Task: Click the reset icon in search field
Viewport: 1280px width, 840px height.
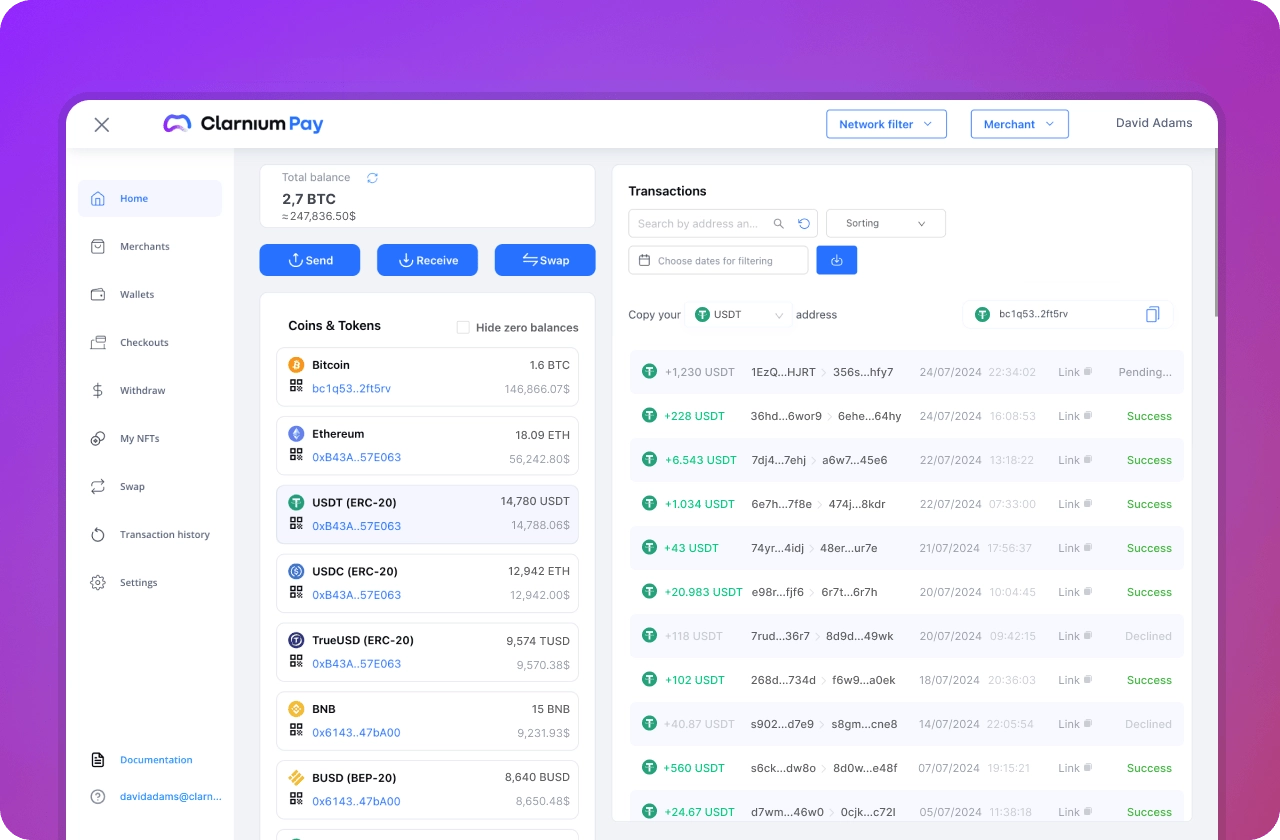Action: click(804, 224)
